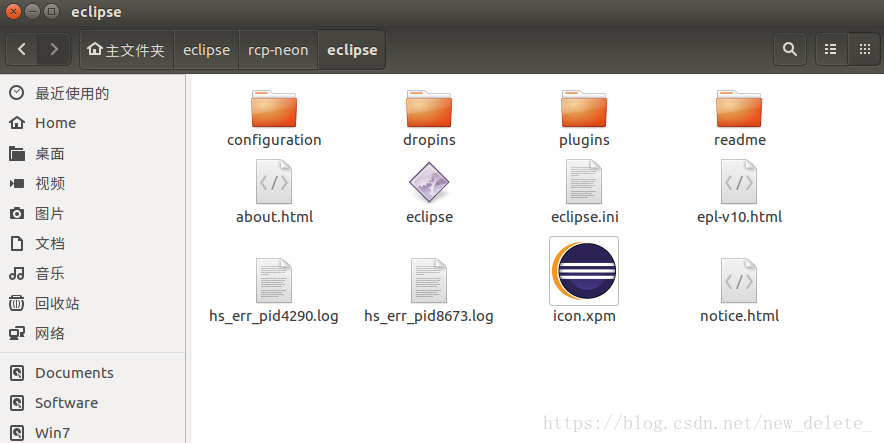884x443 pixels.
Task: Click the drive icon beside Documents
Action: tap(17, 373)
